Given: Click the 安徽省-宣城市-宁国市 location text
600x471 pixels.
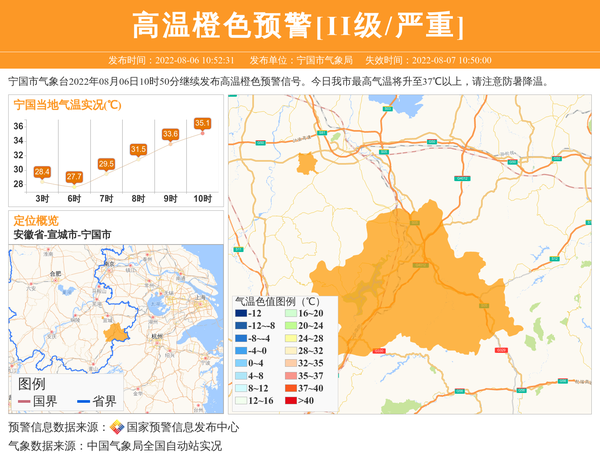Looking at the screenshot, I should (x=62, y=234).
